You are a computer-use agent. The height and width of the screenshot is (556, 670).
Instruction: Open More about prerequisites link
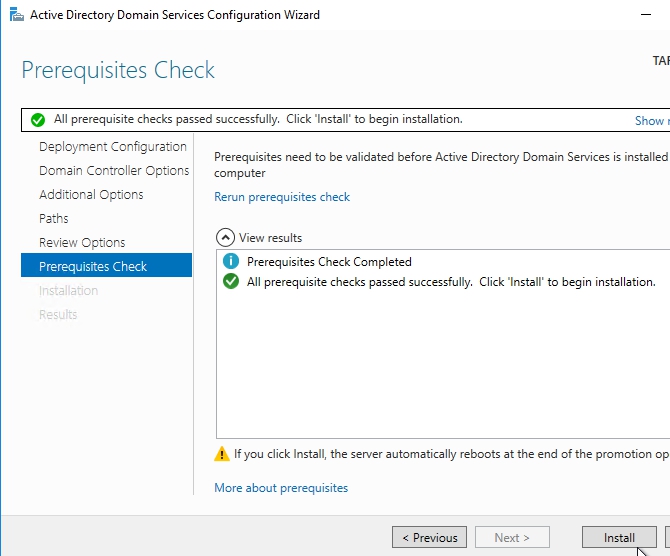coord(281,488)
